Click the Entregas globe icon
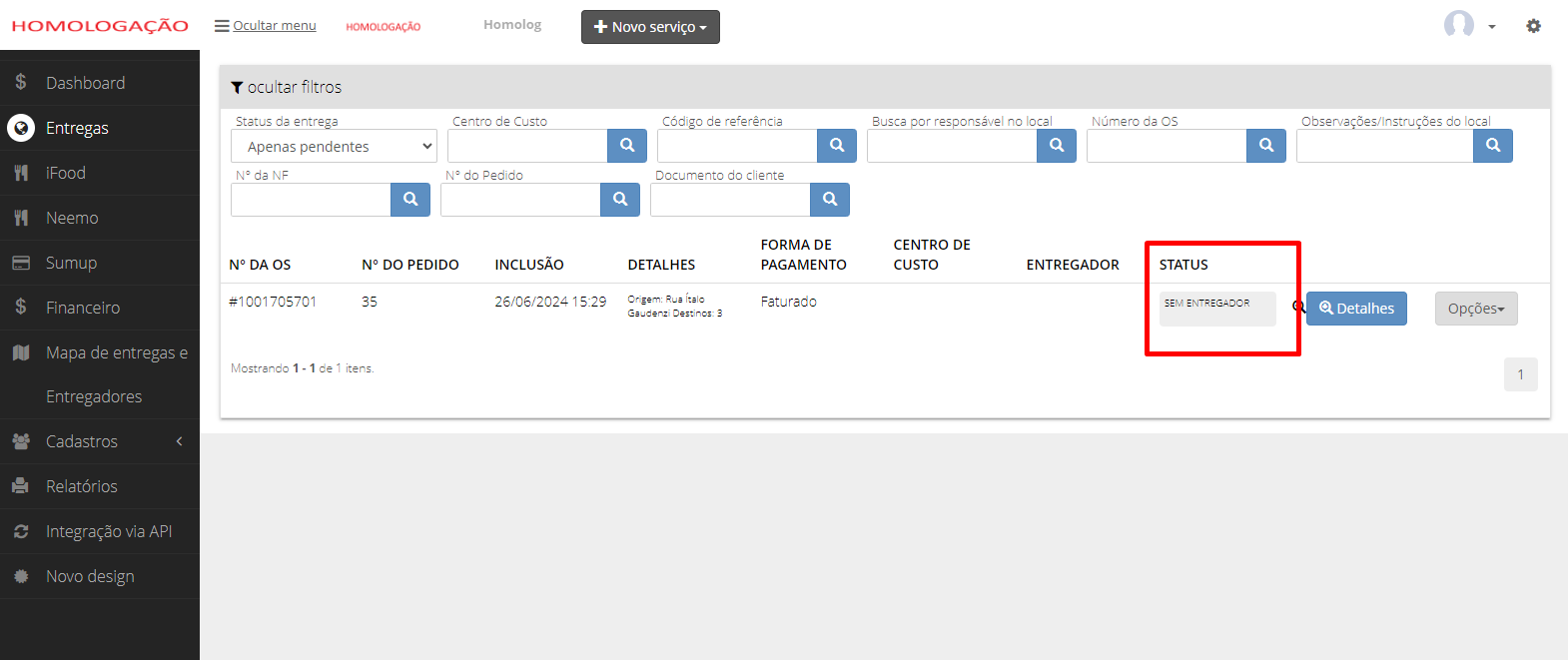Screen dimensions: 1568x660 click(x=21, y=128)
